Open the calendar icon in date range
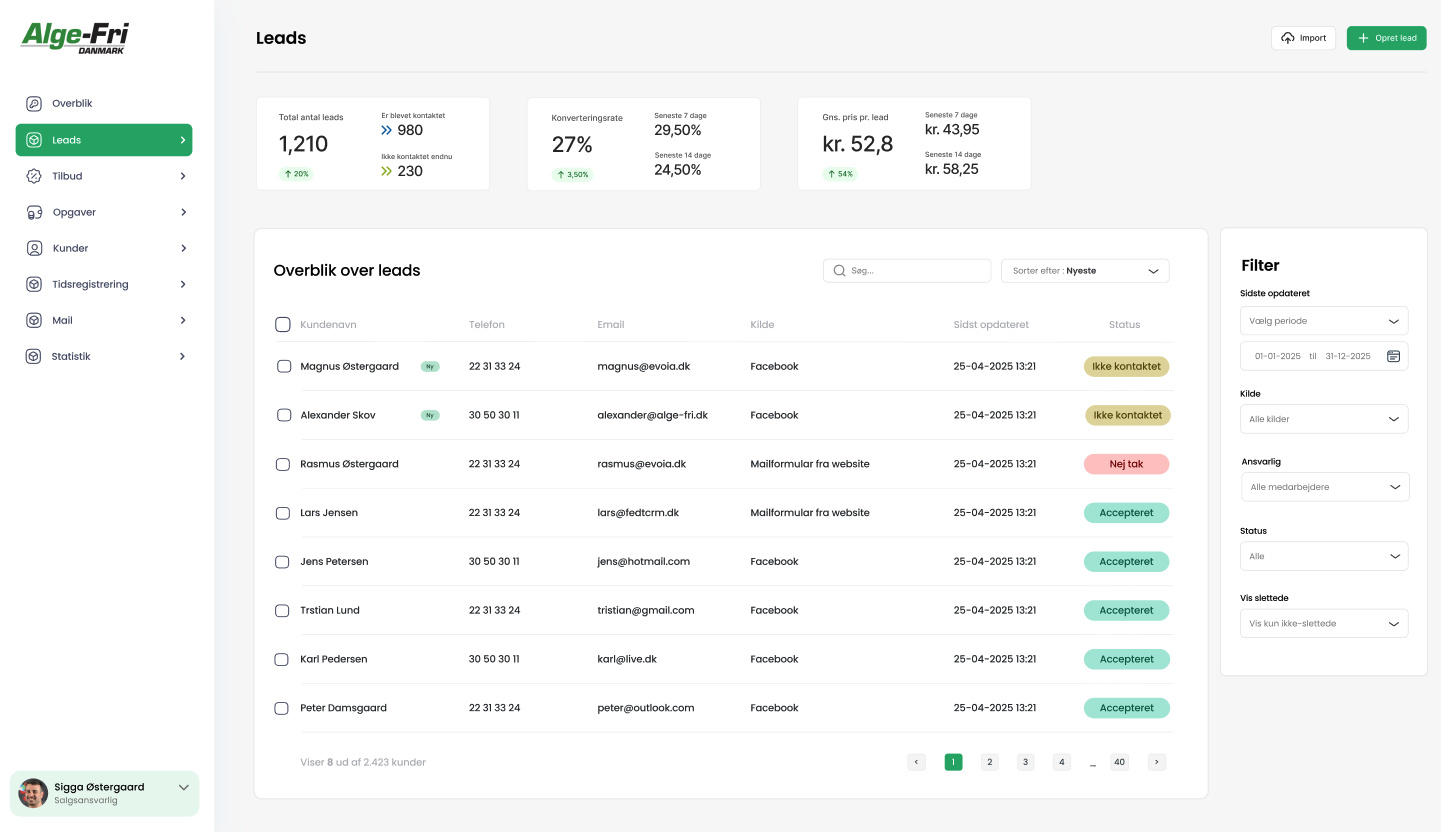Screen dimensions: 1441x832 (1393, 356)
